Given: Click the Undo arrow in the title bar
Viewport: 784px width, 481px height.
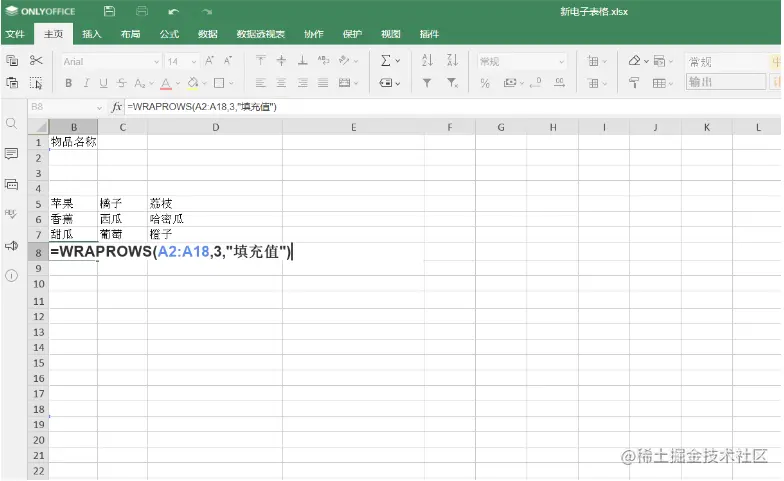Looking at the screenshot, I should [174, 12].
